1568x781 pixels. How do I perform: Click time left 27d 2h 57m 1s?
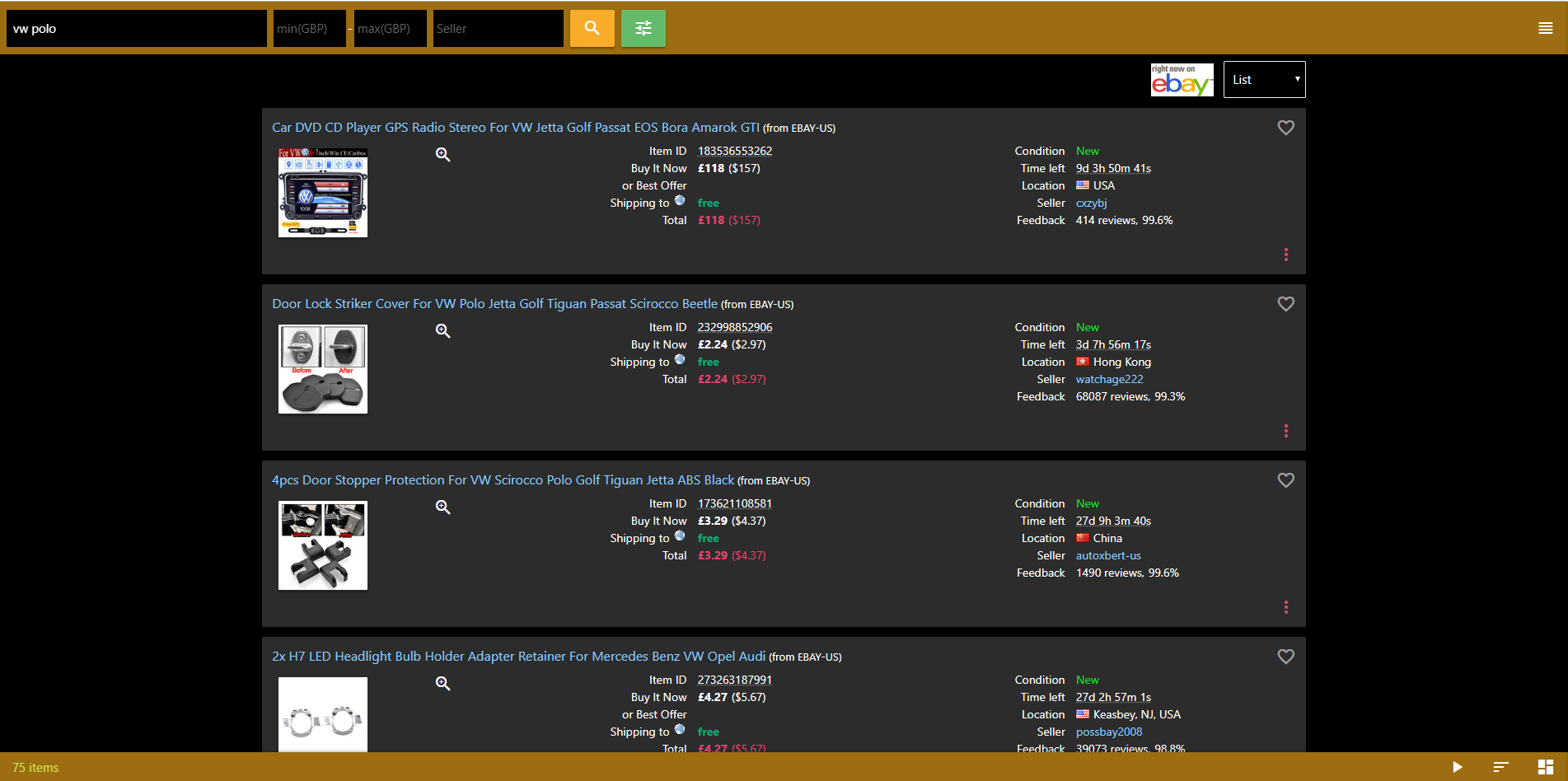(x=1113, y=697)
